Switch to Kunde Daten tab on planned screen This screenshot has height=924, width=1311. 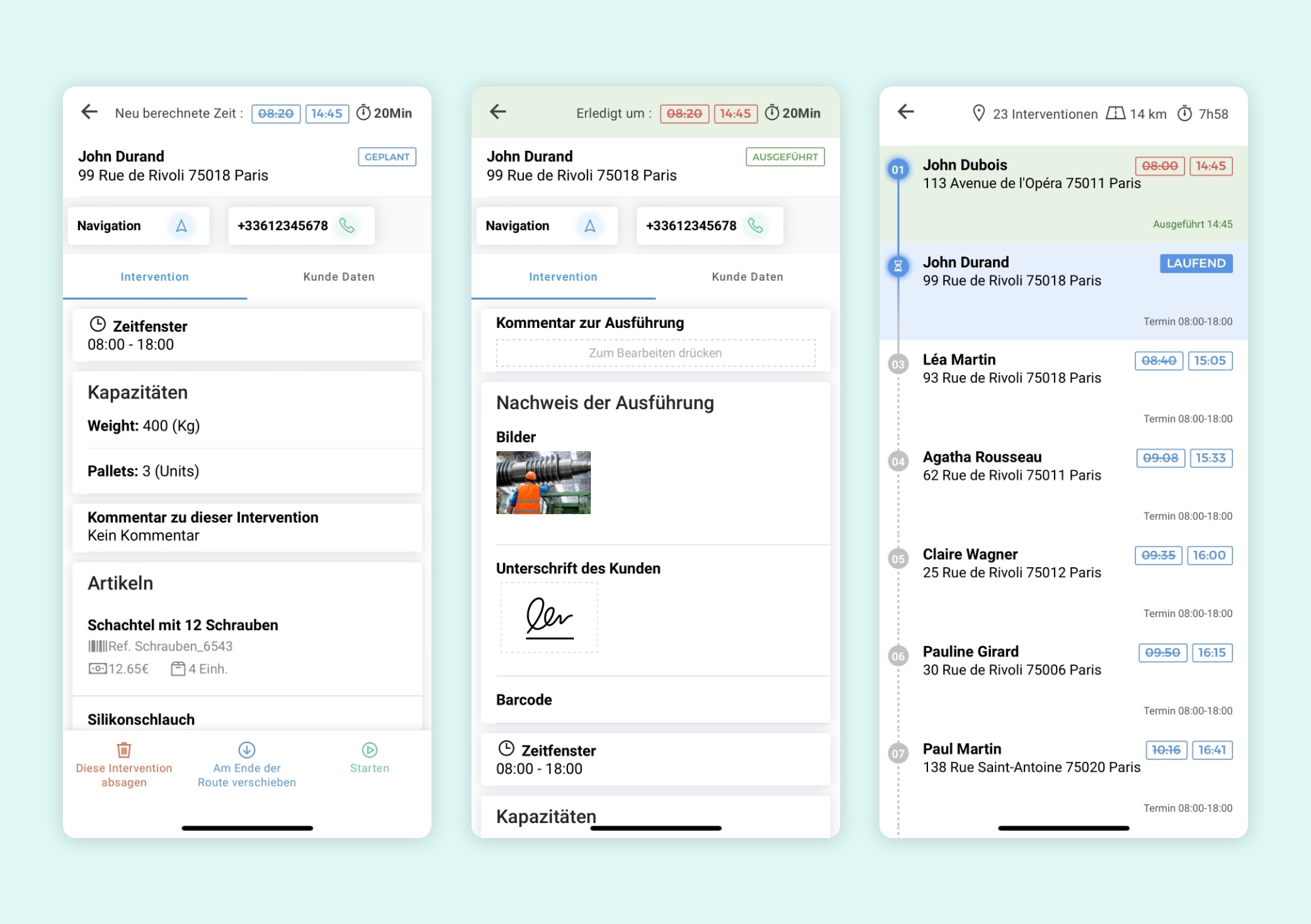tap(338, 277)
